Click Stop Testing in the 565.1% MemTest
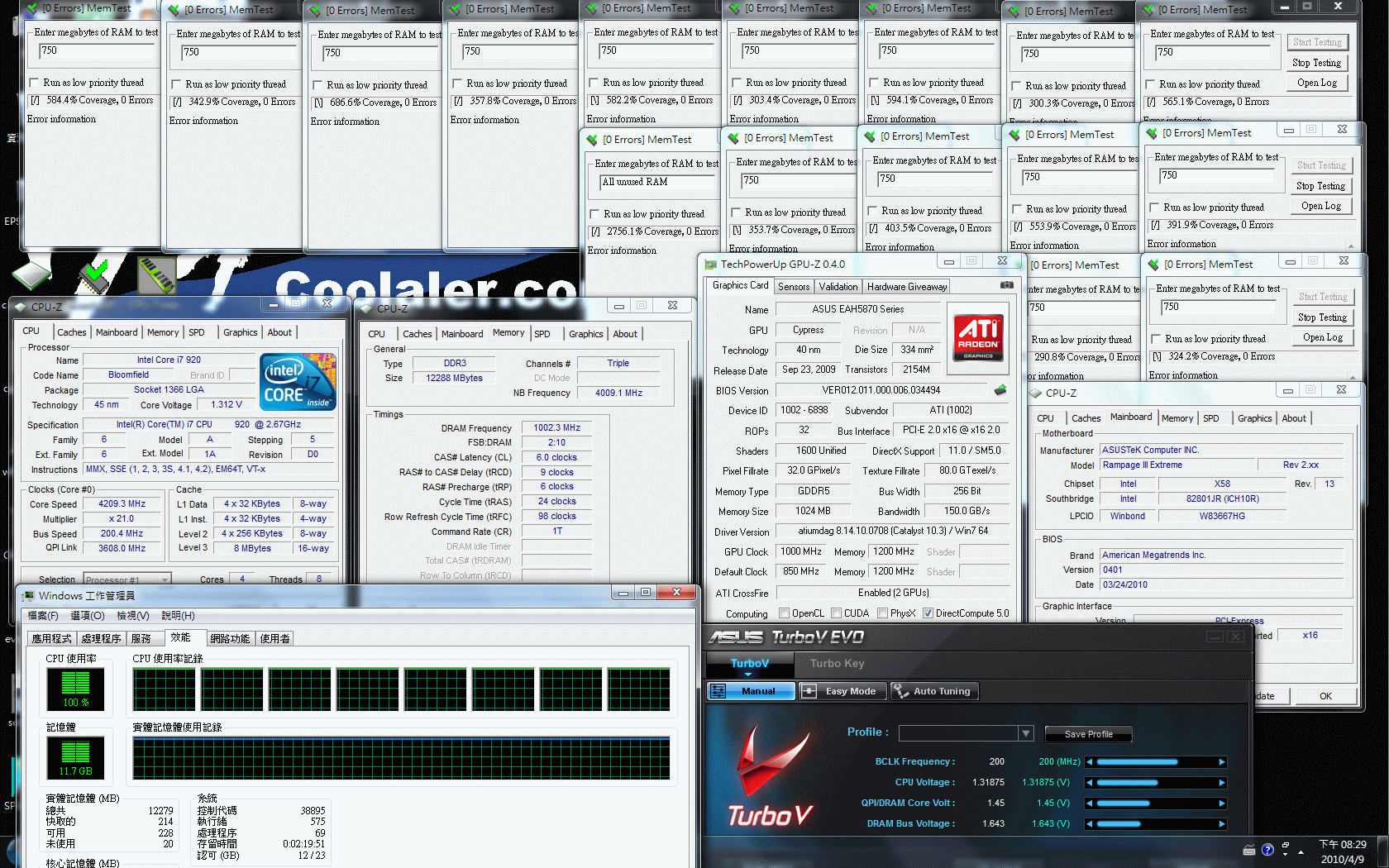 point(1316,63)
